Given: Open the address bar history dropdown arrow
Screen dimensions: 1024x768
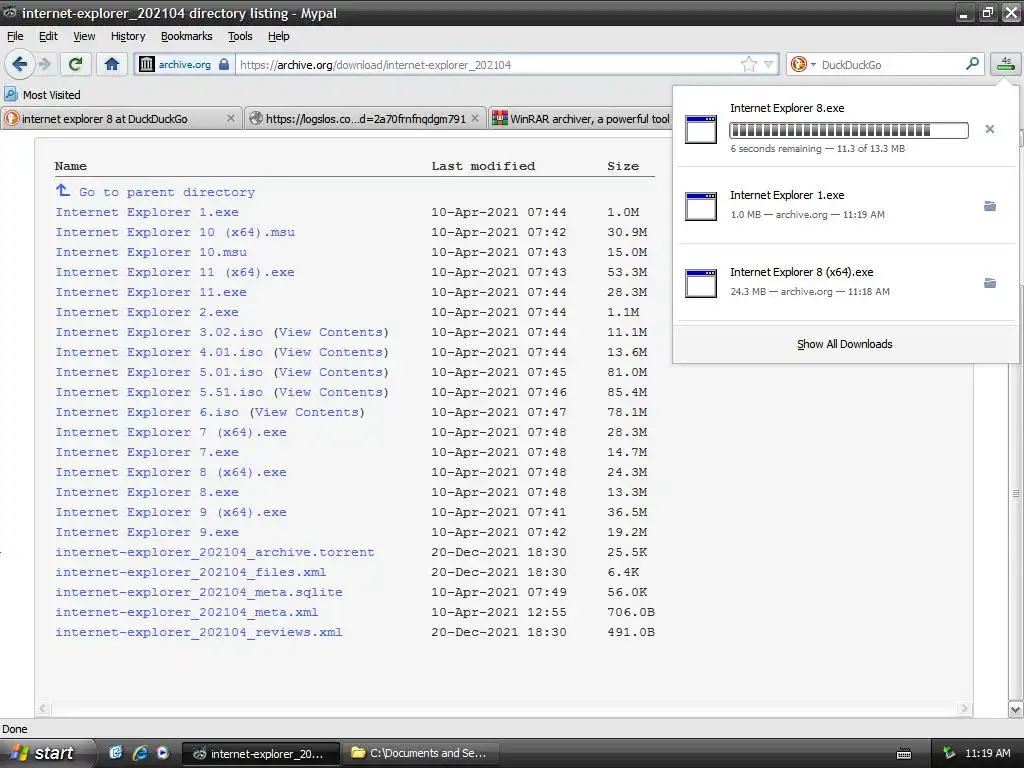Looking at the screenshot, I should (x=769, y=64).
